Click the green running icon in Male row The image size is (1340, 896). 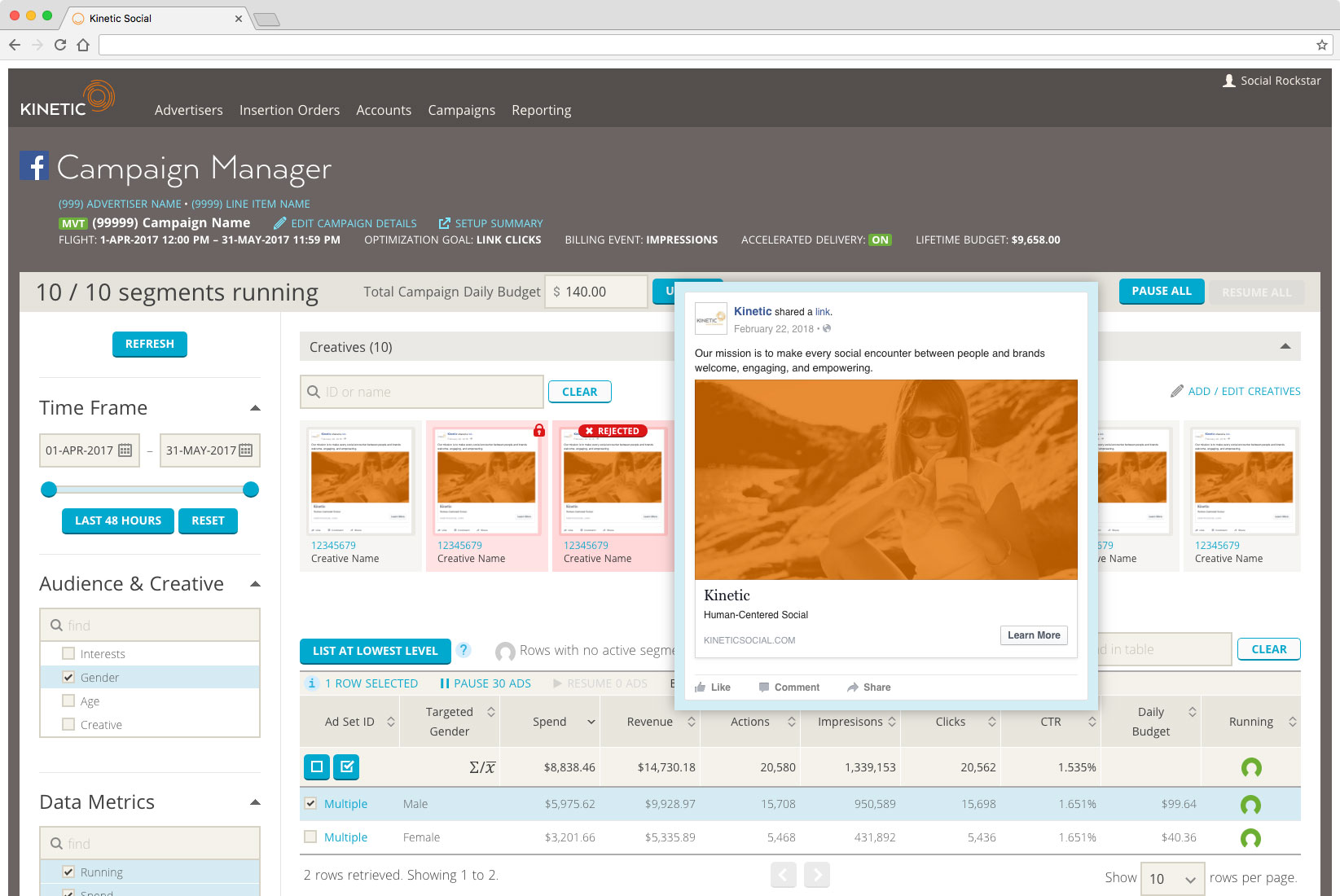point(1250,805)
